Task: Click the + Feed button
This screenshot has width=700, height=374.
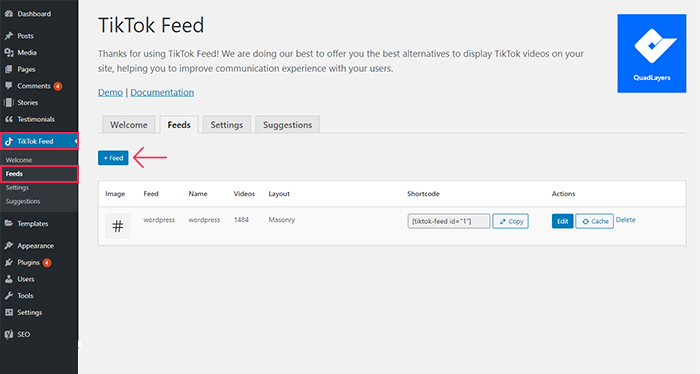Action: (x=113, y=158)
